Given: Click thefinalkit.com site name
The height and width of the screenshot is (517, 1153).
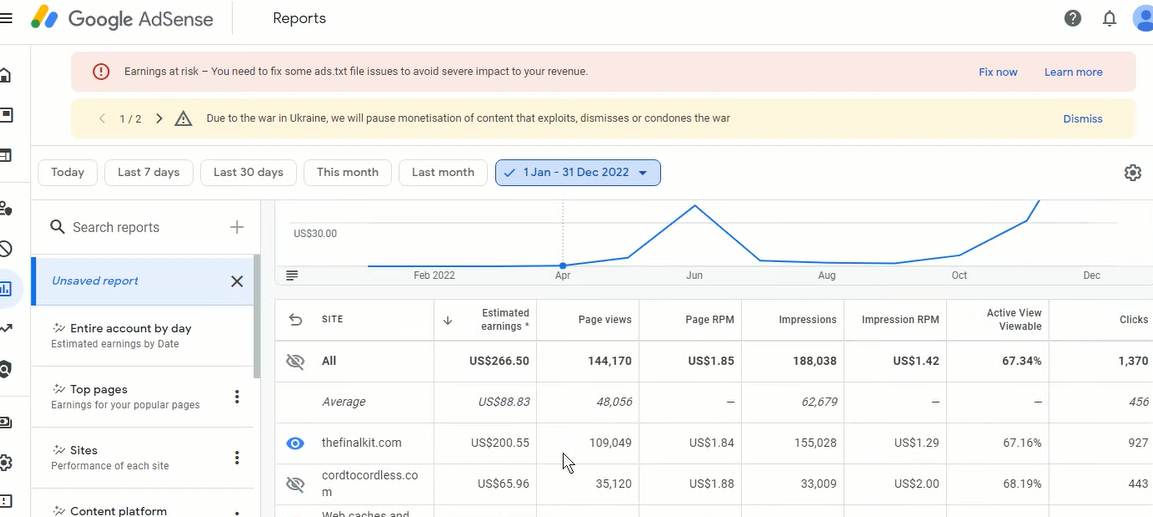Looking at the screenshot, I should [x=362, y=443].
